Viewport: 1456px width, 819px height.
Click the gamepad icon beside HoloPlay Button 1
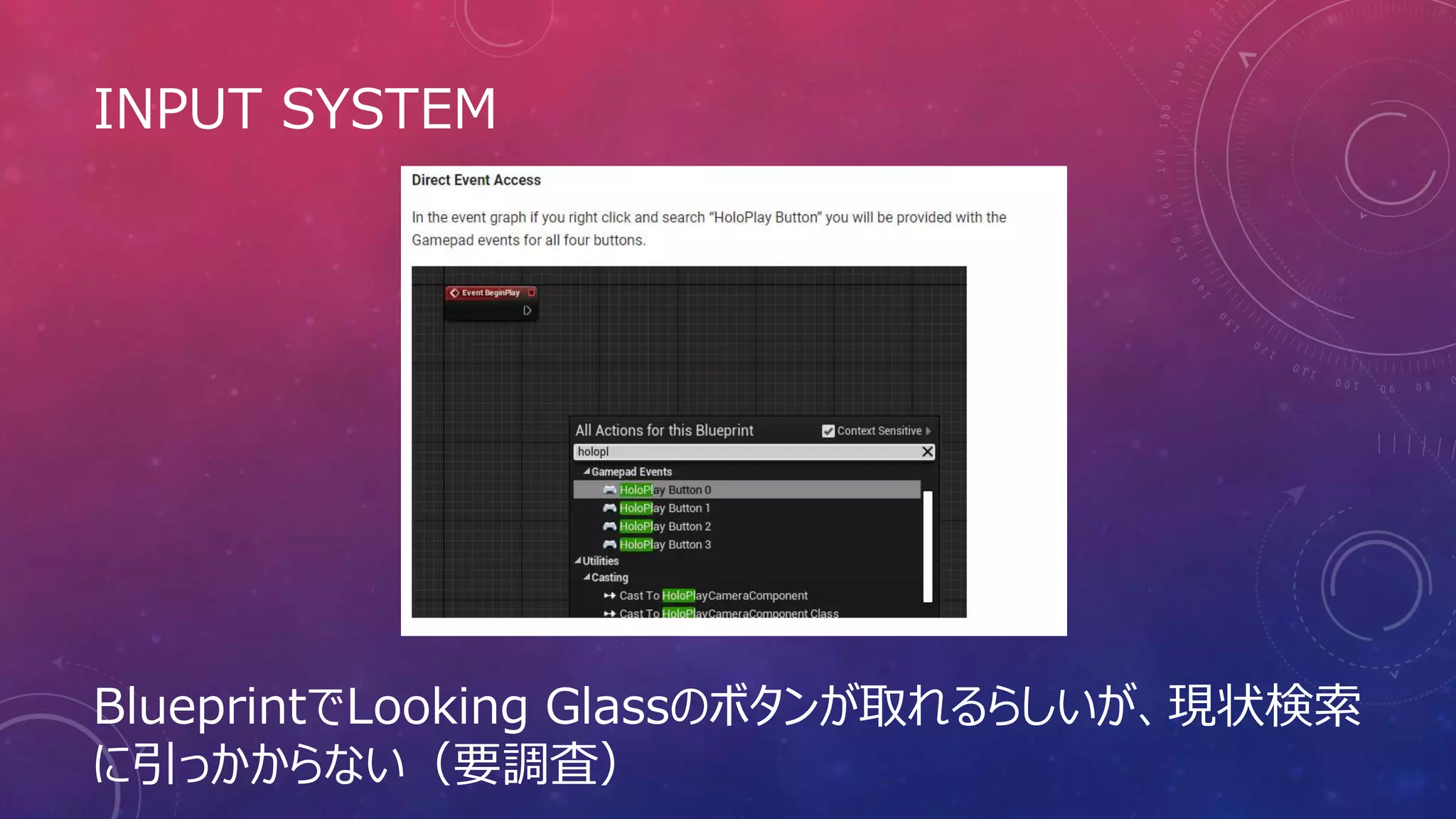[x=609, y=508]
